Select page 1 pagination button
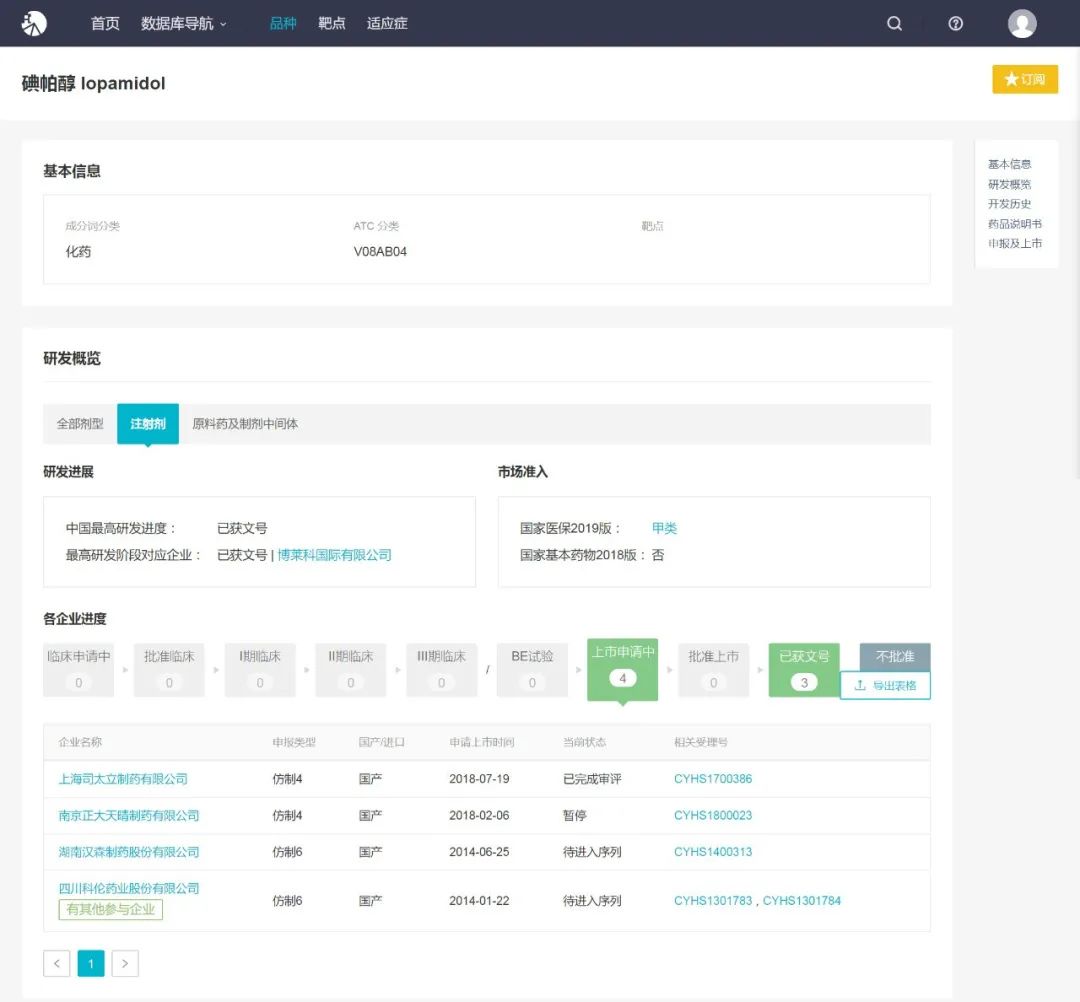The width and height of the screenshot is (1080, 1002). tap(91, 963)
